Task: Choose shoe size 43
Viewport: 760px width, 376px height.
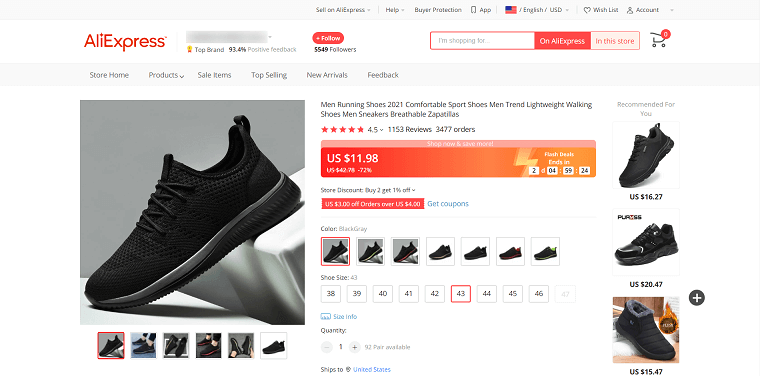Action: 461,294
